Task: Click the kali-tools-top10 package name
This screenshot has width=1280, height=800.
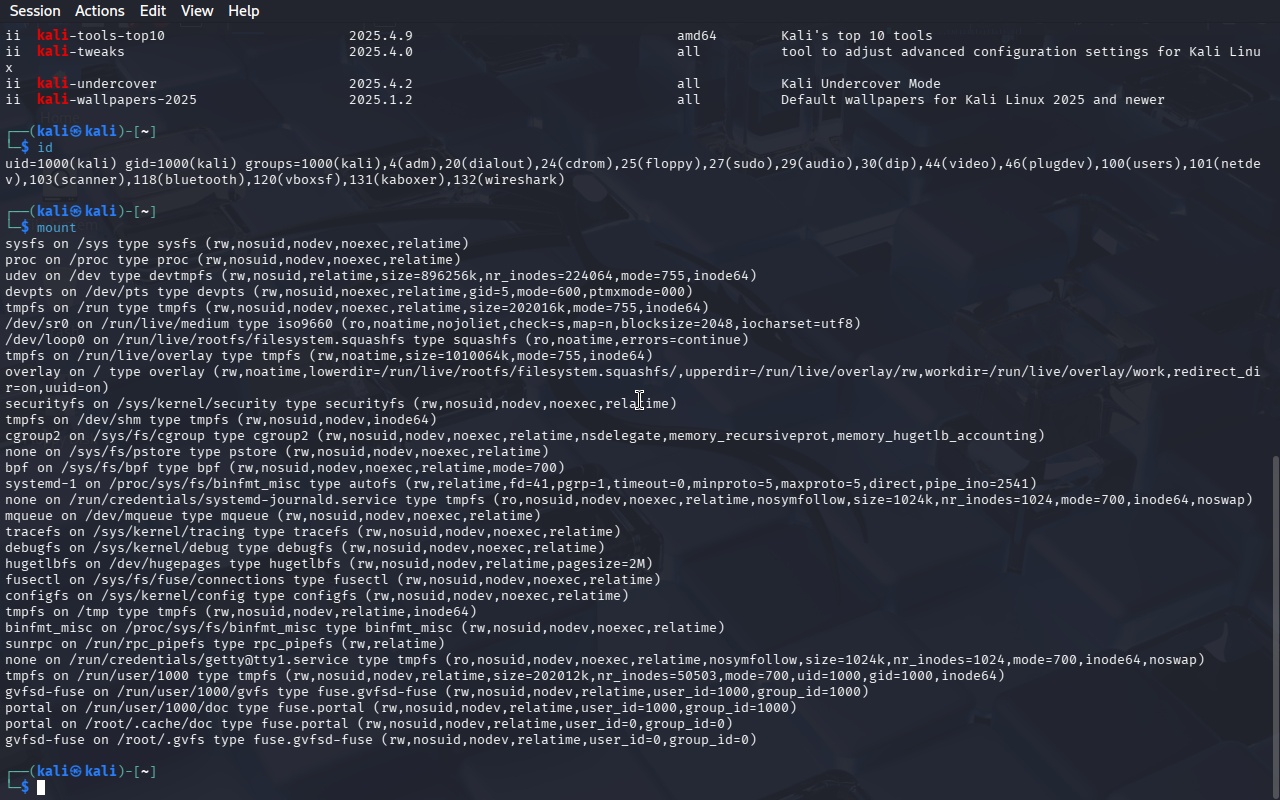Action: 101,36
